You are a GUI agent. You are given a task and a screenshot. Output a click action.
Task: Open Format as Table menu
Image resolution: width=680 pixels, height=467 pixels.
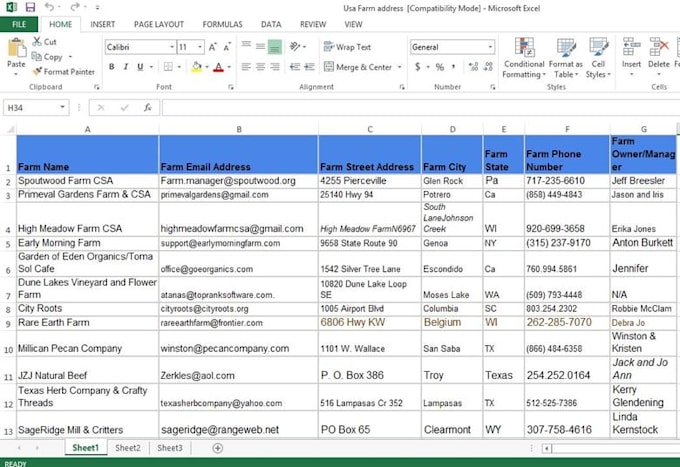pyautogui.click(x=566, y=58)
